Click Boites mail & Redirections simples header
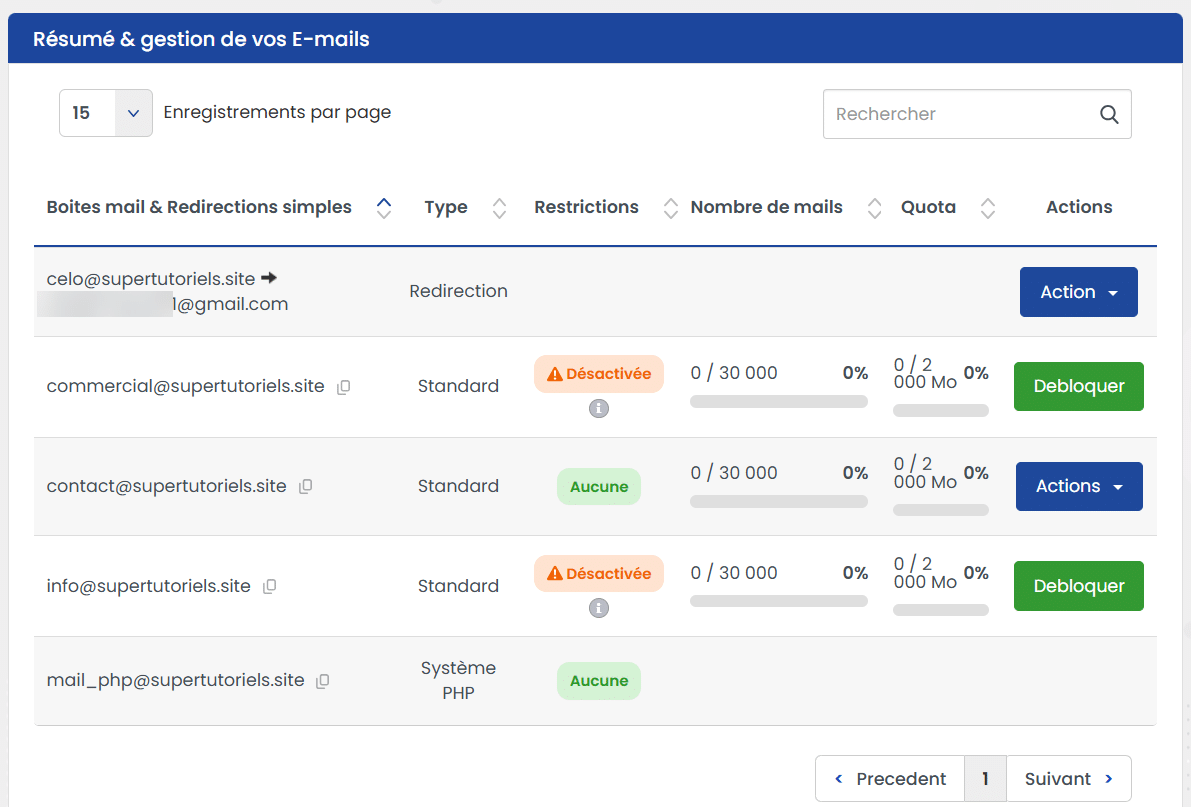Image resolution: width=1191 pixels, height=807 pixels. [199, 207]
